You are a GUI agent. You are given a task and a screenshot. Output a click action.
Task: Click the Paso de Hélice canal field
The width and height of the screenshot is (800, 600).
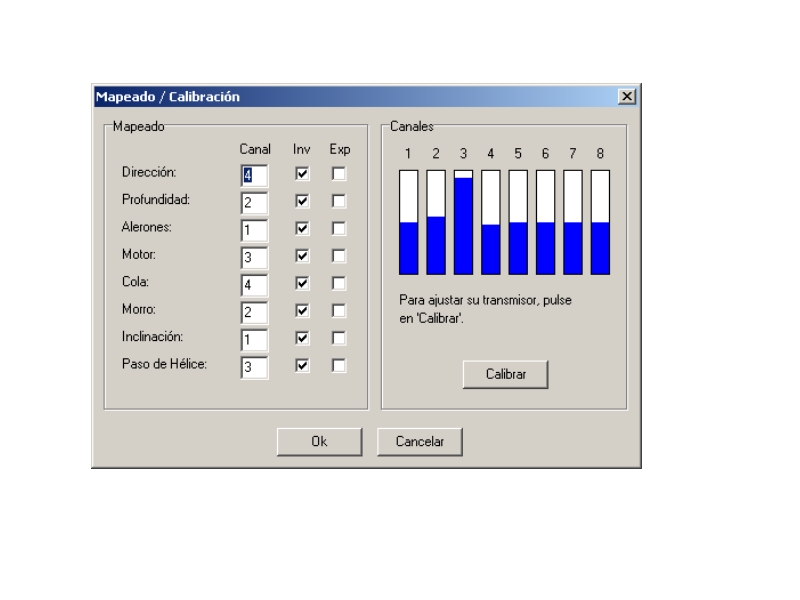click(254, 367)
